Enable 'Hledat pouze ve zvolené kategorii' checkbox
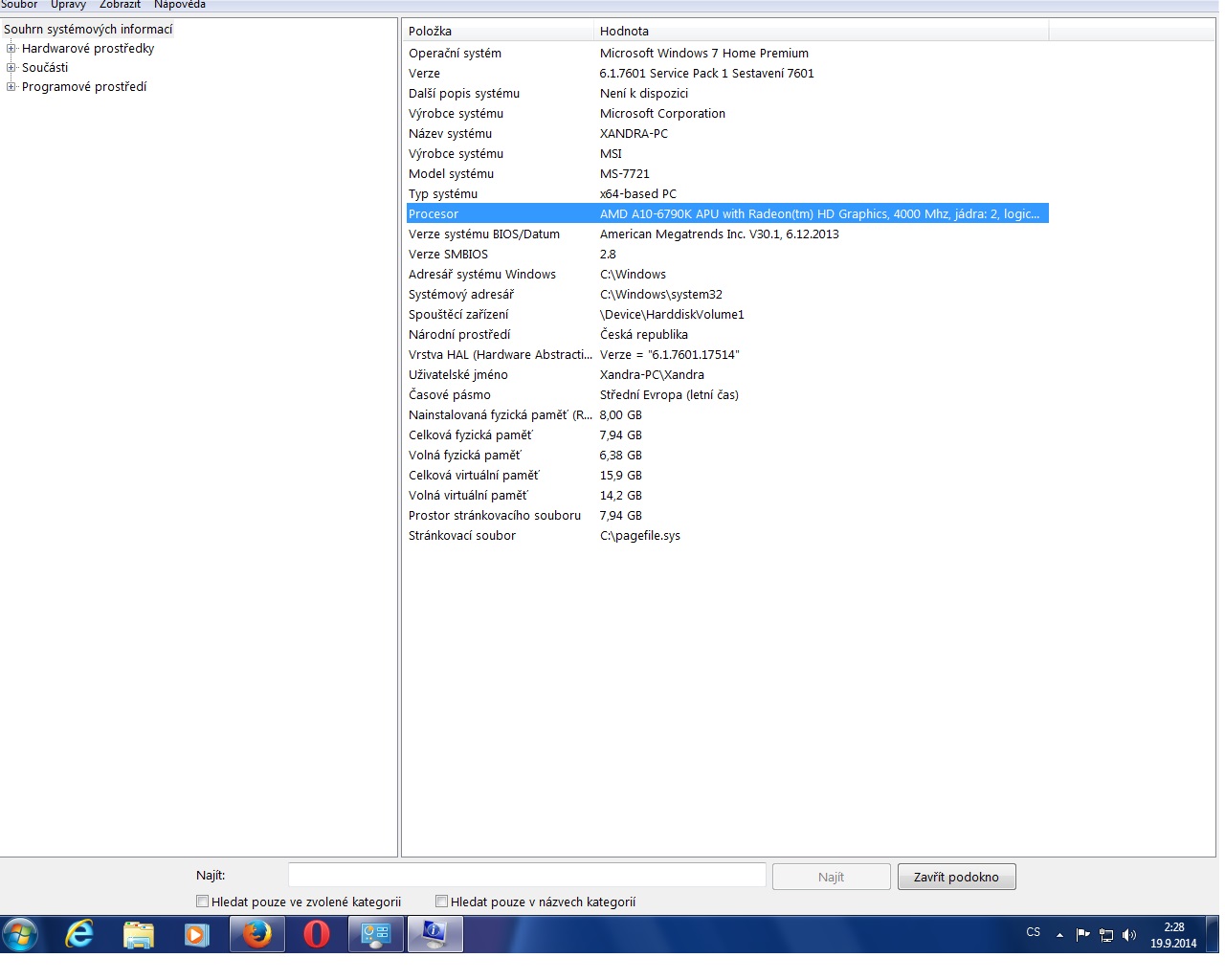Screen dimensions: 1225x980 (x=202, y=902)
